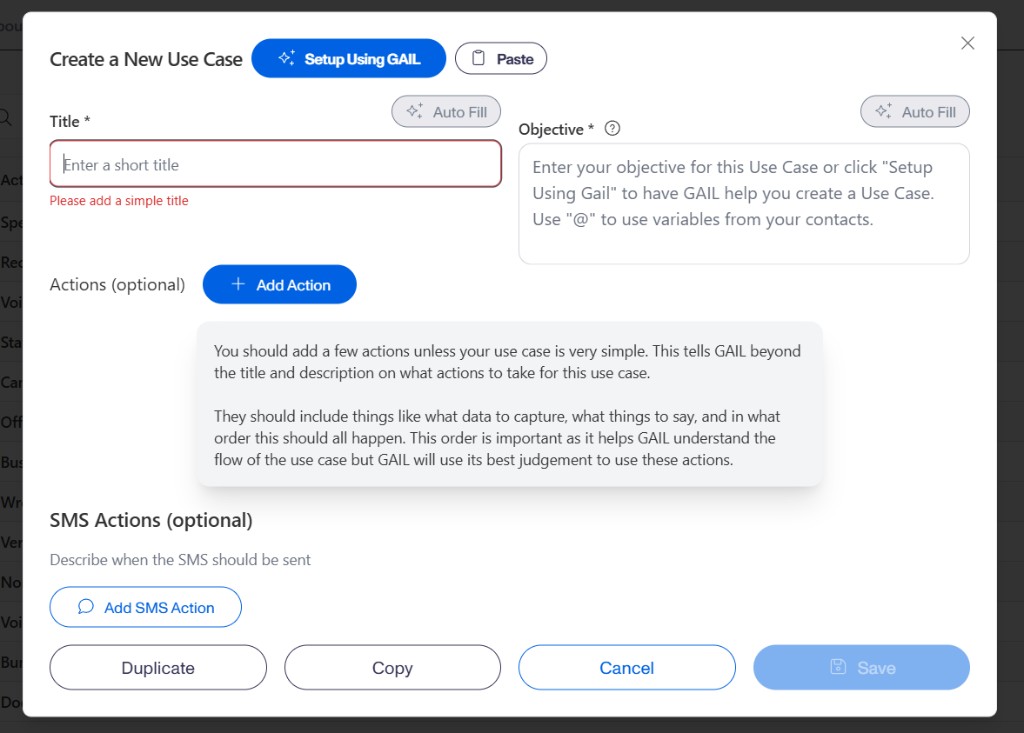The image size is (1024, 733).
Task: Paste a use case using the Paste button
Action: [501, 58]
